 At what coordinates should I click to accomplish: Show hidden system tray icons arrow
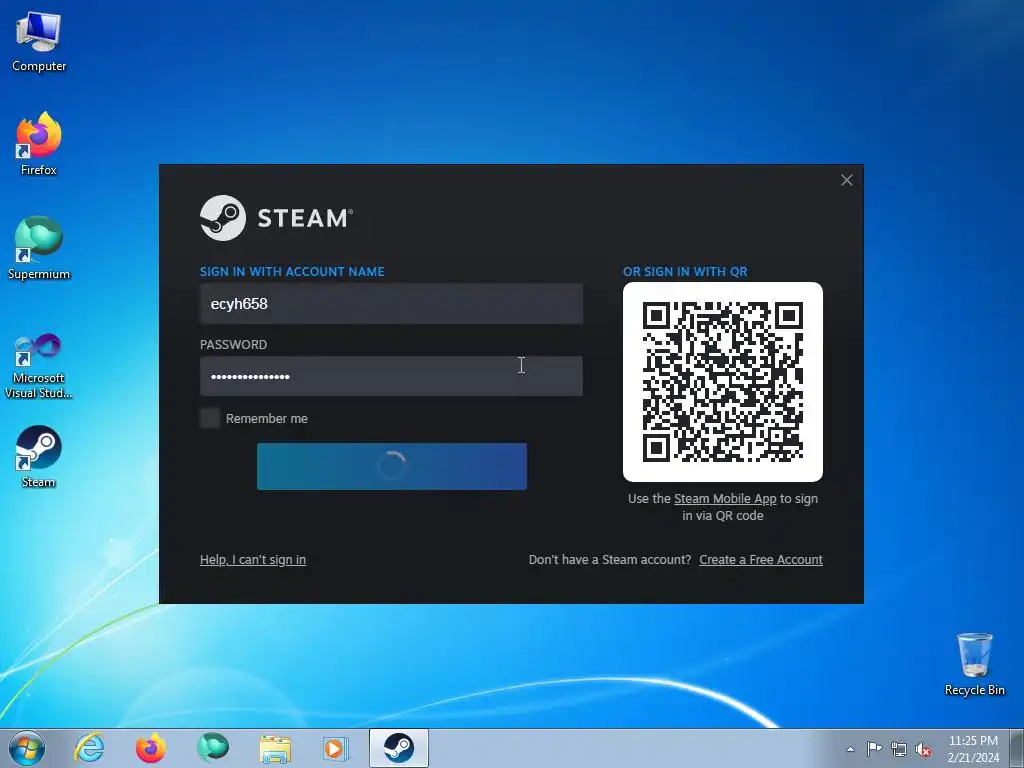point(850,749)
